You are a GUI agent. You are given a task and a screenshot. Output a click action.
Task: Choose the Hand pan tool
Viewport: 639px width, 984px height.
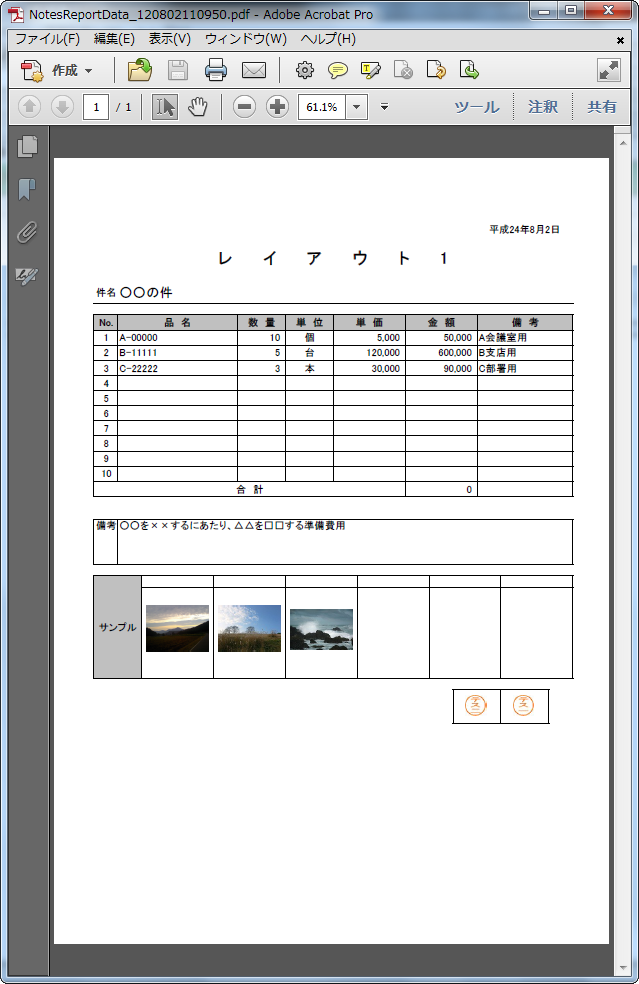[198, 107]
